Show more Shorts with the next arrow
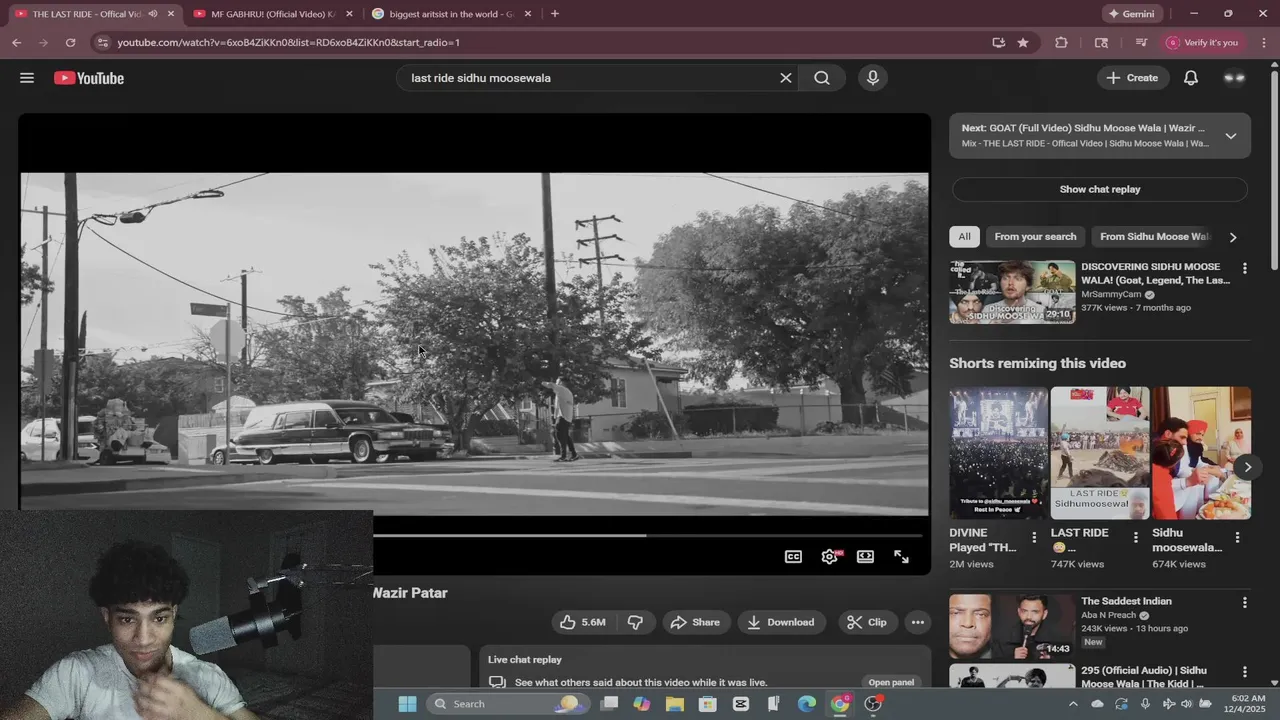The width and height of the screenshot is (1280, 720). point(1247,467)
